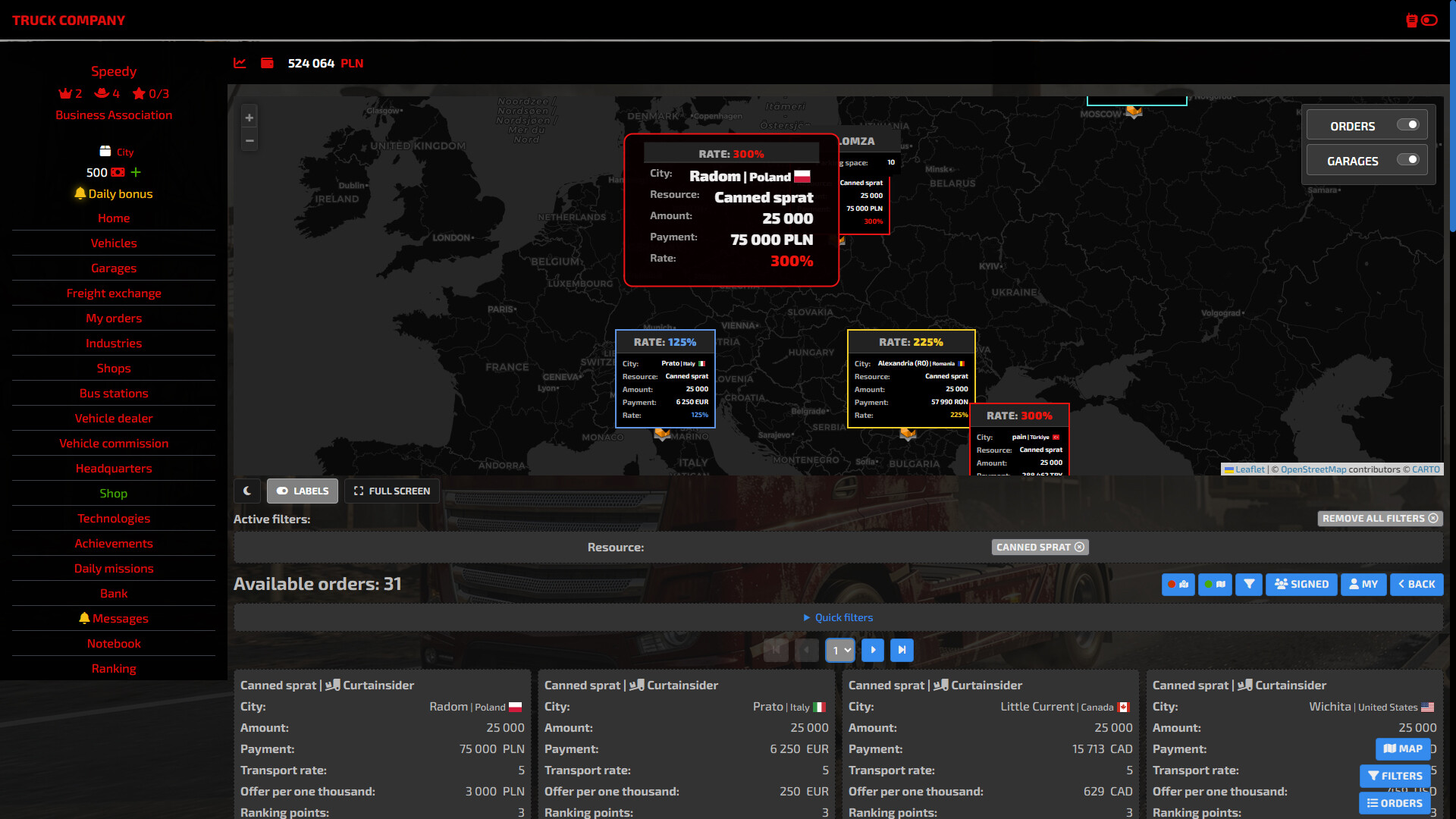Click the red dot map marker button
1456x819 pixels.
pos(1178,584)
